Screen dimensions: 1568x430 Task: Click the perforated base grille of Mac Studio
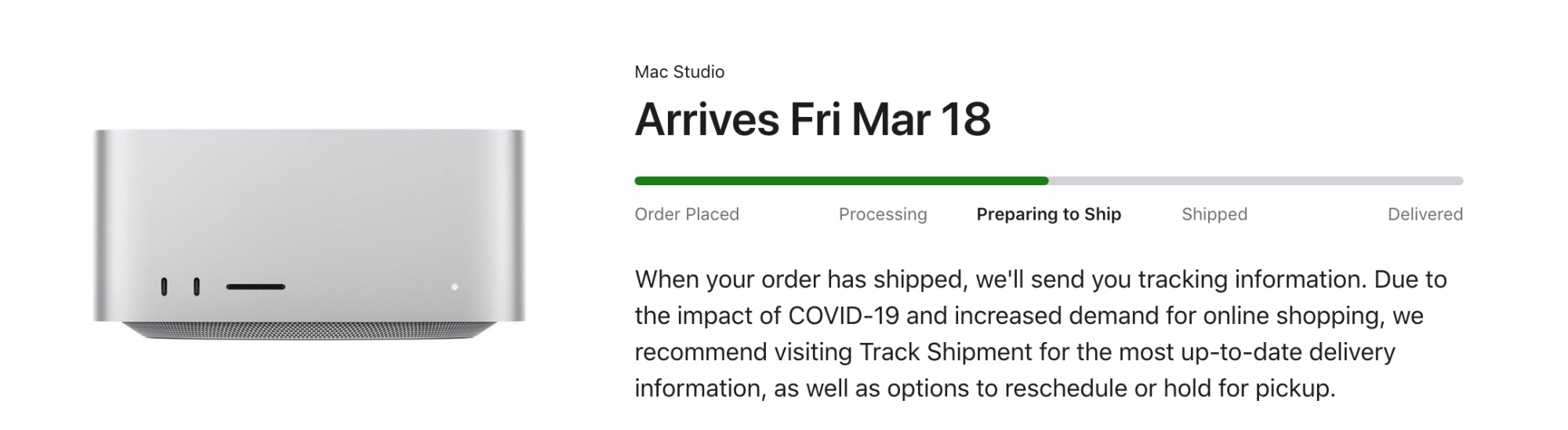(309, 330)
